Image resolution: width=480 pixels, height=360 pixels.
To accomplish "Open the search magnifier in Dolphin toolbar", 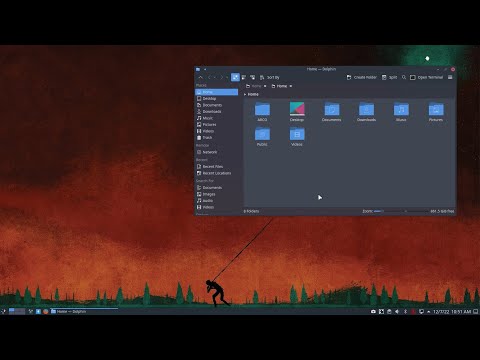I will [404, 77].
